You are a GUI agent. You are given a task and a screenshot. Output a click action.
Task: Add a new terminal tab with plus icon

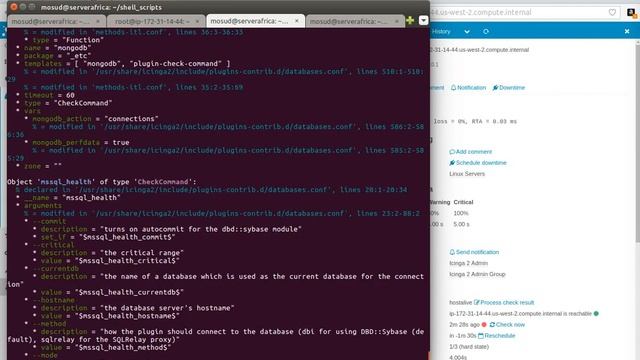[410, 20]
